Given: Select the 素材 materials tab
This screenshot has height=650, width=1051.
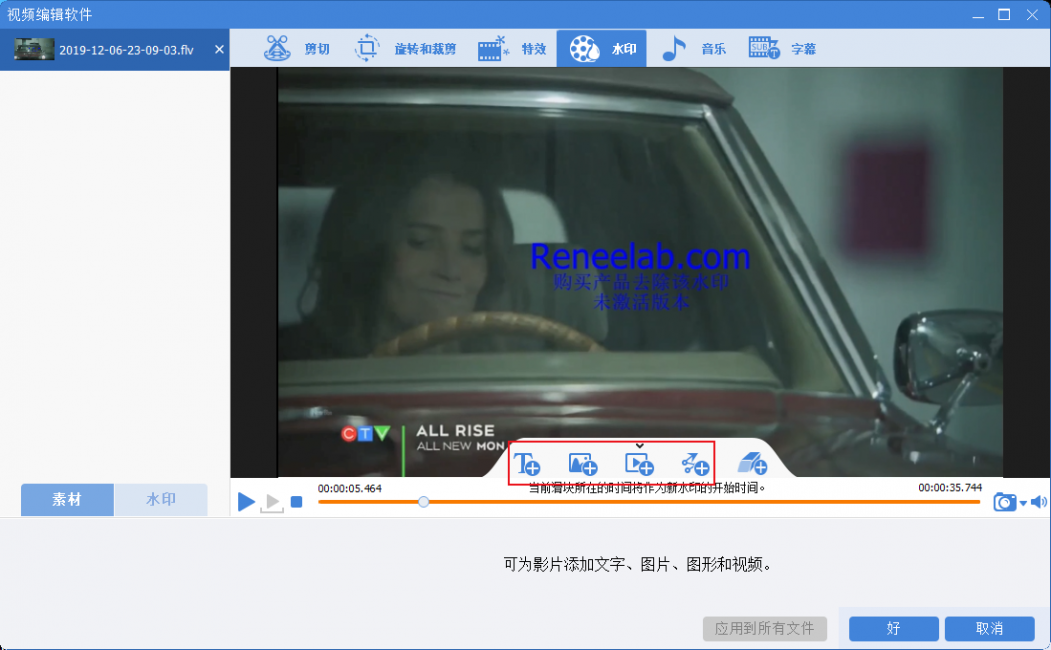Looking at the screenshot, I should 67,499.
